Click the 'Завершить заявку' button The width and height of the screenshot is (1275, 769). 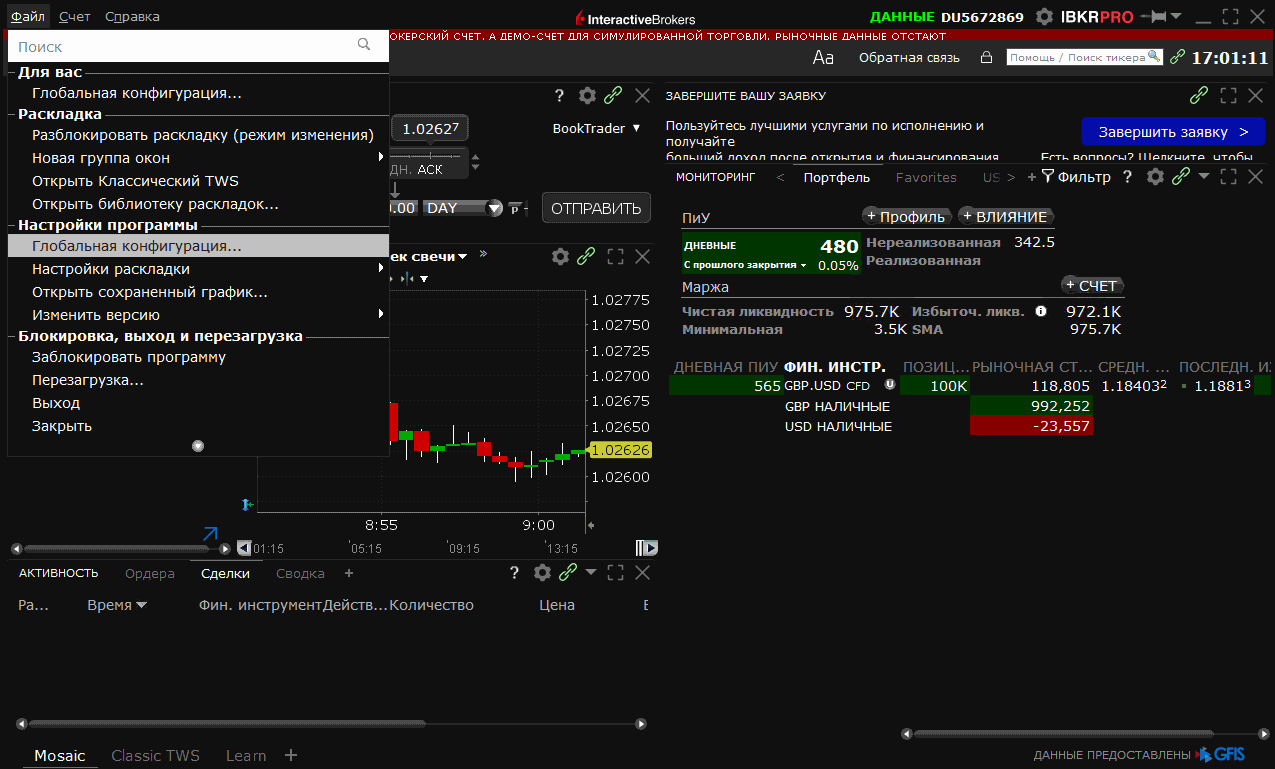(1174, 132)
